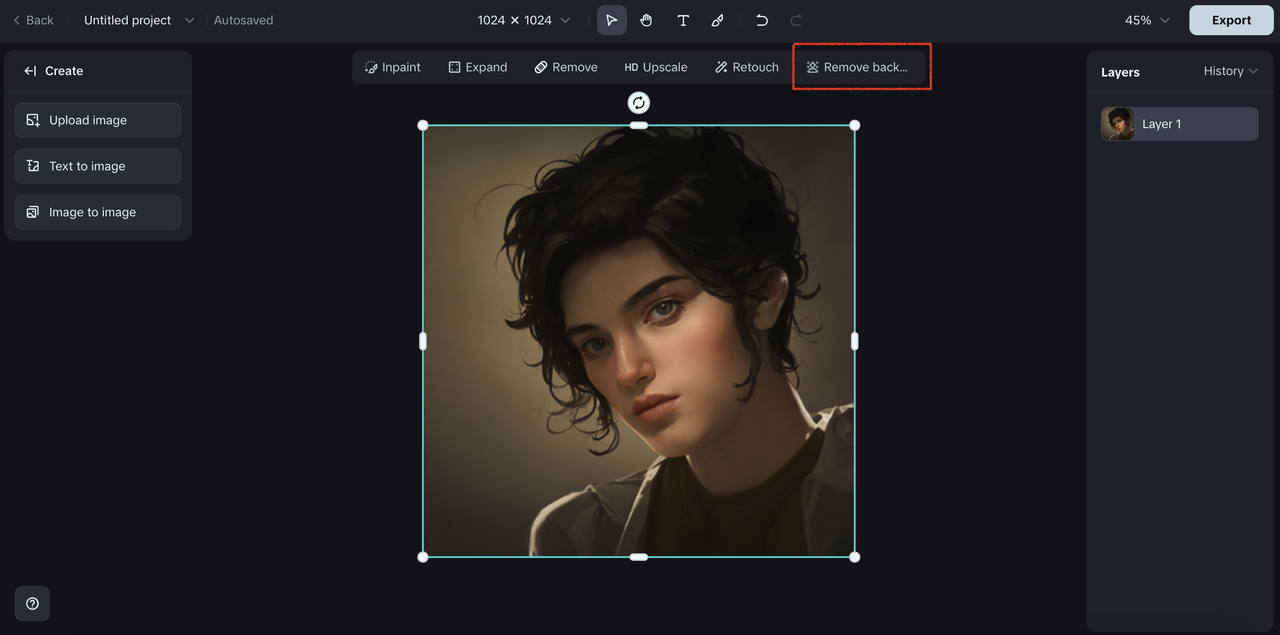Click the top-left corner resize handle
This screenshot has height=635, width=1280.
tap(423, 125)
